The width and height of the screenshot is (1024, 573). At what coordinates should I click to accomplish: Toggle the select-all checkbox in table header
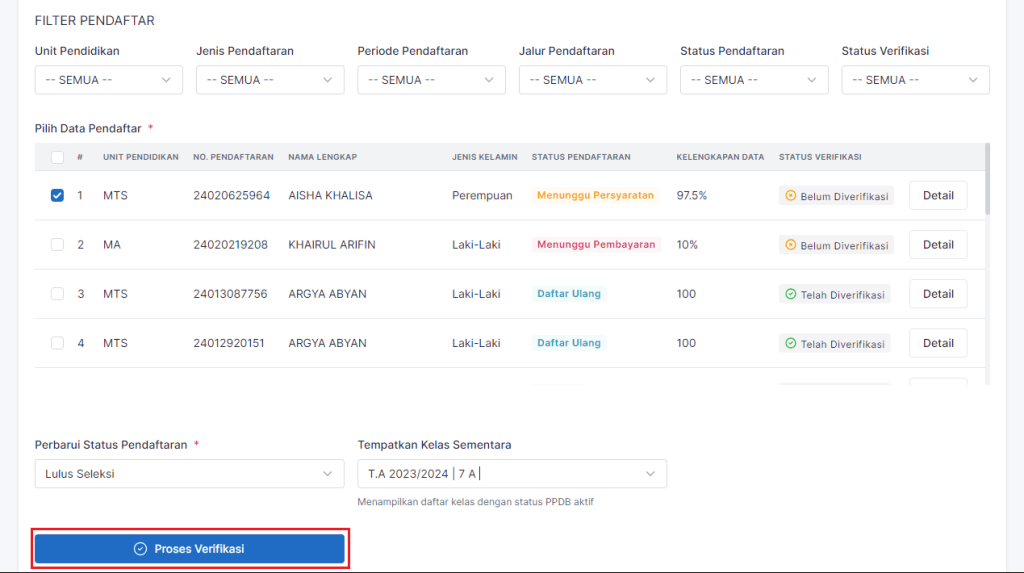point(57,157)
